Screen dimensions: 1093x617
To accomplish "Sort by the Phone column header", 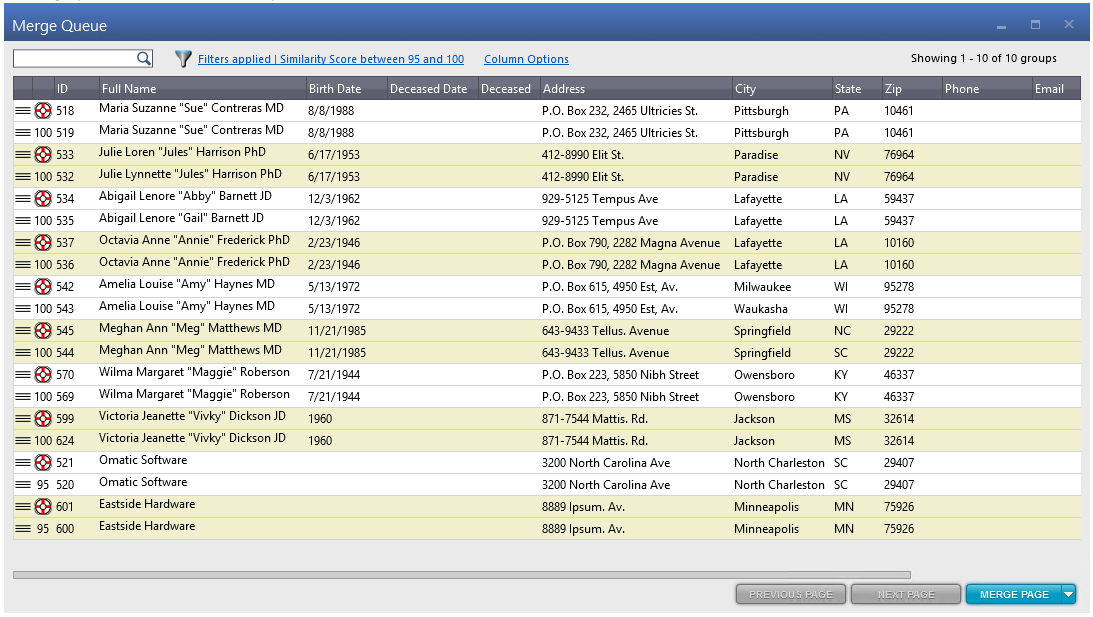I will (987, 89).
